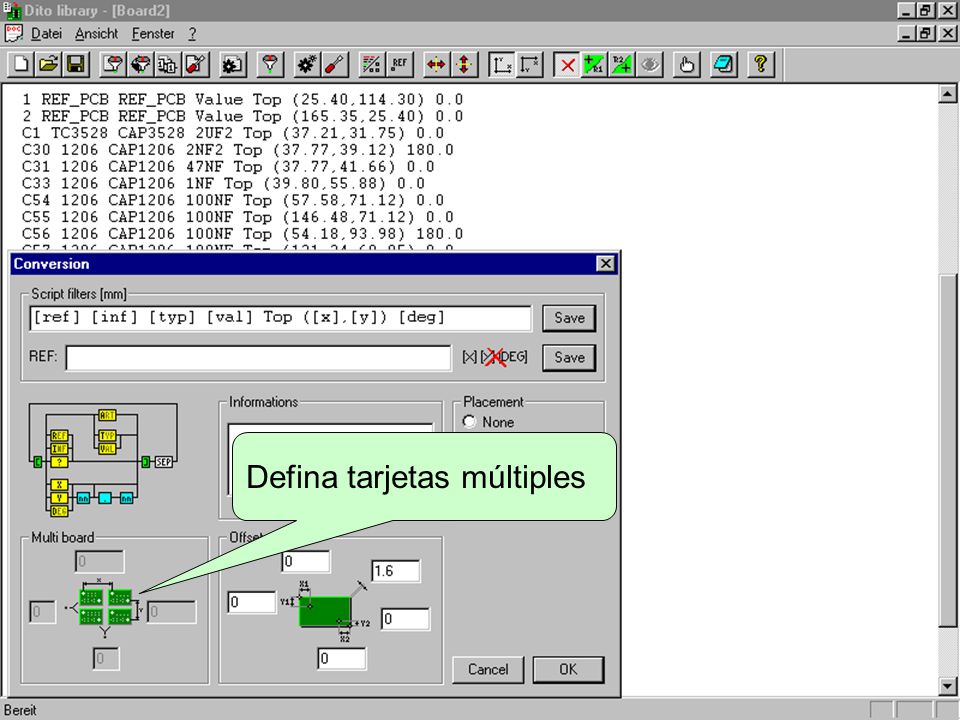Click the red X delete toolbar icon

tap(568, 64)
